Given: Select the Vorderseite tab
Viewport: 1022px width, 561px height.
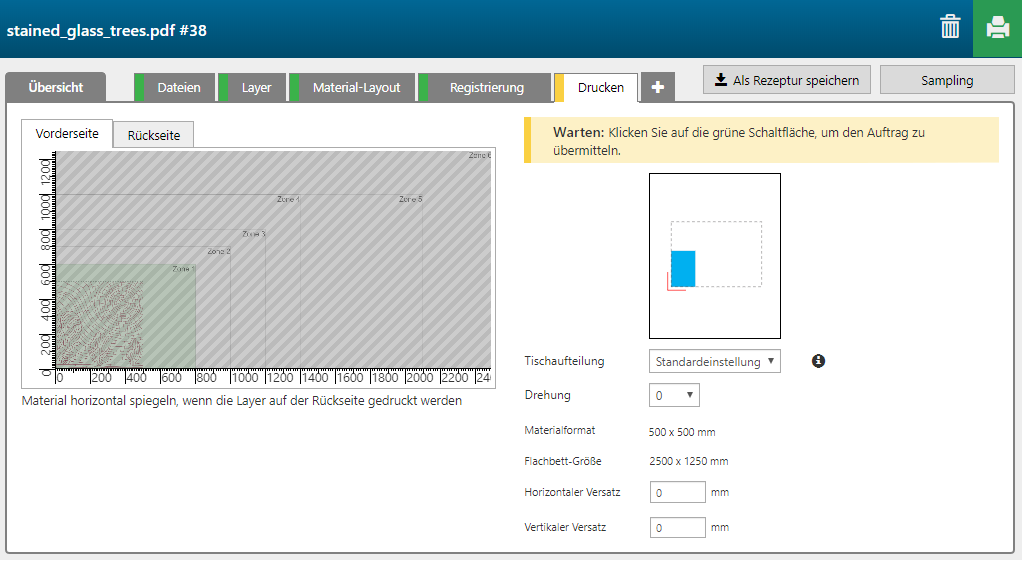Looking at the screenshot, I should click(x=67, y=134).
